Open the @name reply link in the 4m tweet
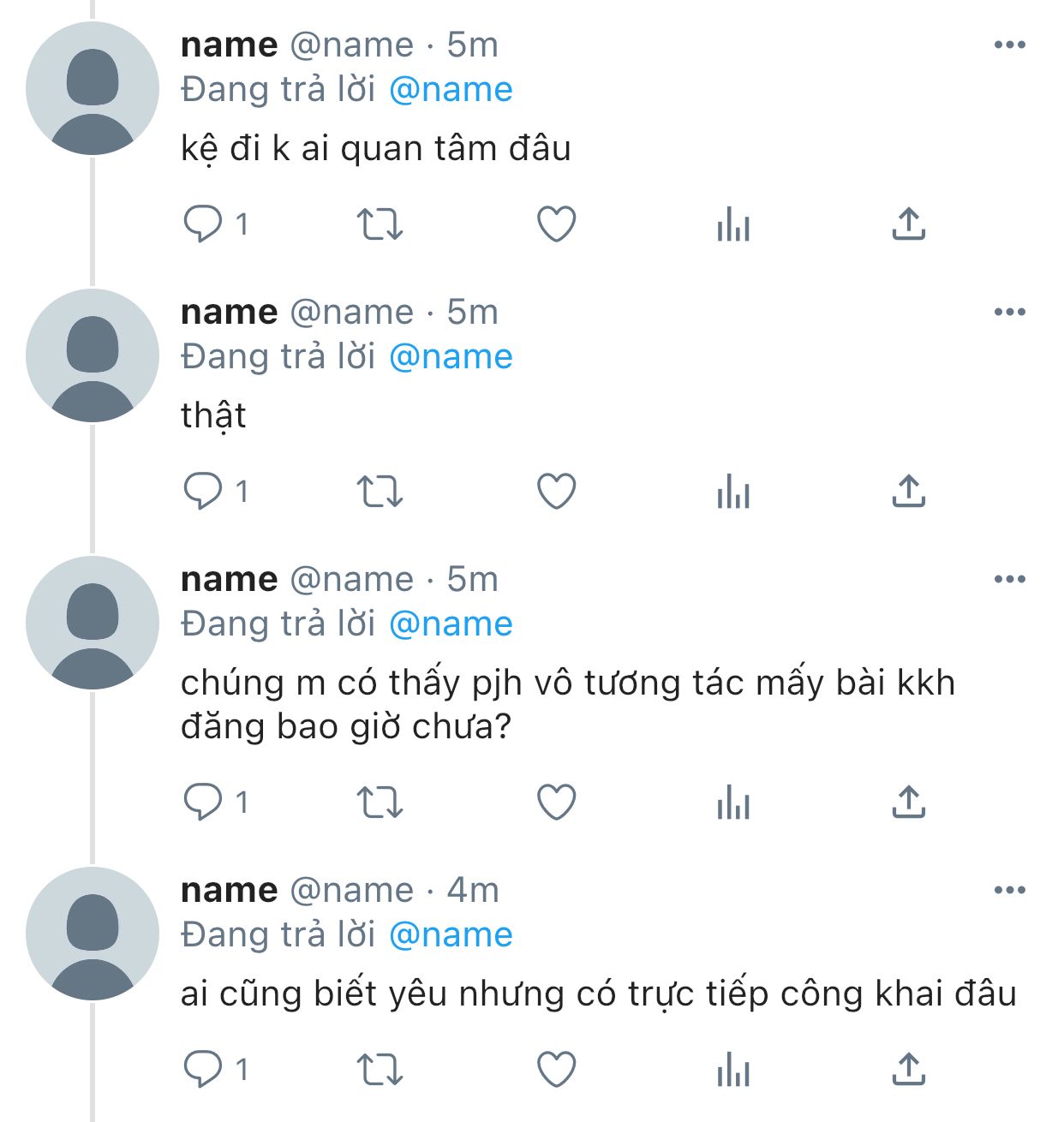The image size is (1064, 1122). (451, 935)
